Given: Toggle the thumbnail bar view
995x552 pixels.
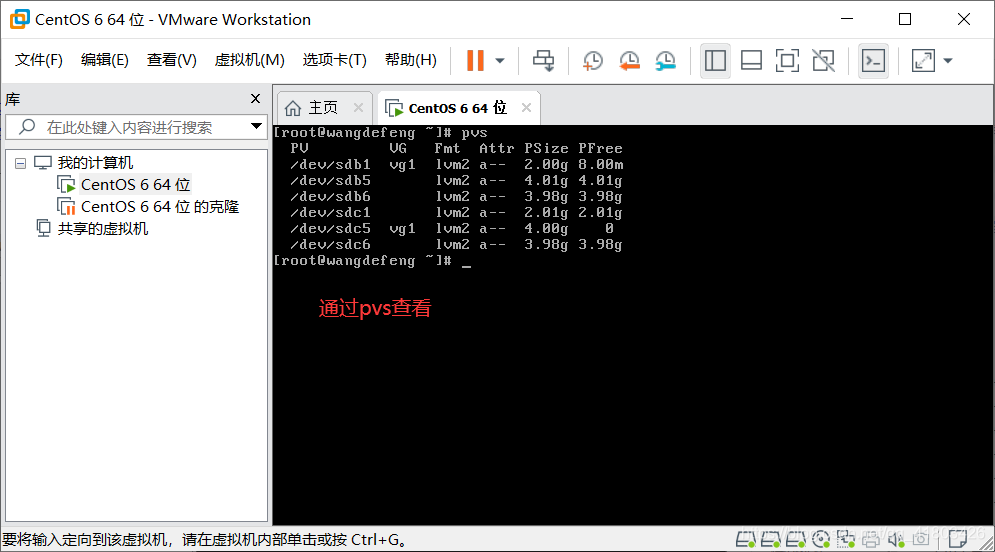Looking at the screenshot, I should click(x=751, y=61).
